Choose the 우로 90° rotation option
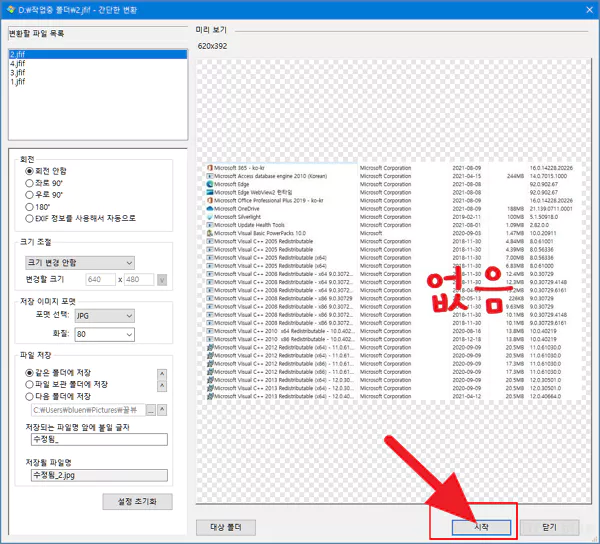The height and width of the screenshot is (544, 600). (44, 195)
